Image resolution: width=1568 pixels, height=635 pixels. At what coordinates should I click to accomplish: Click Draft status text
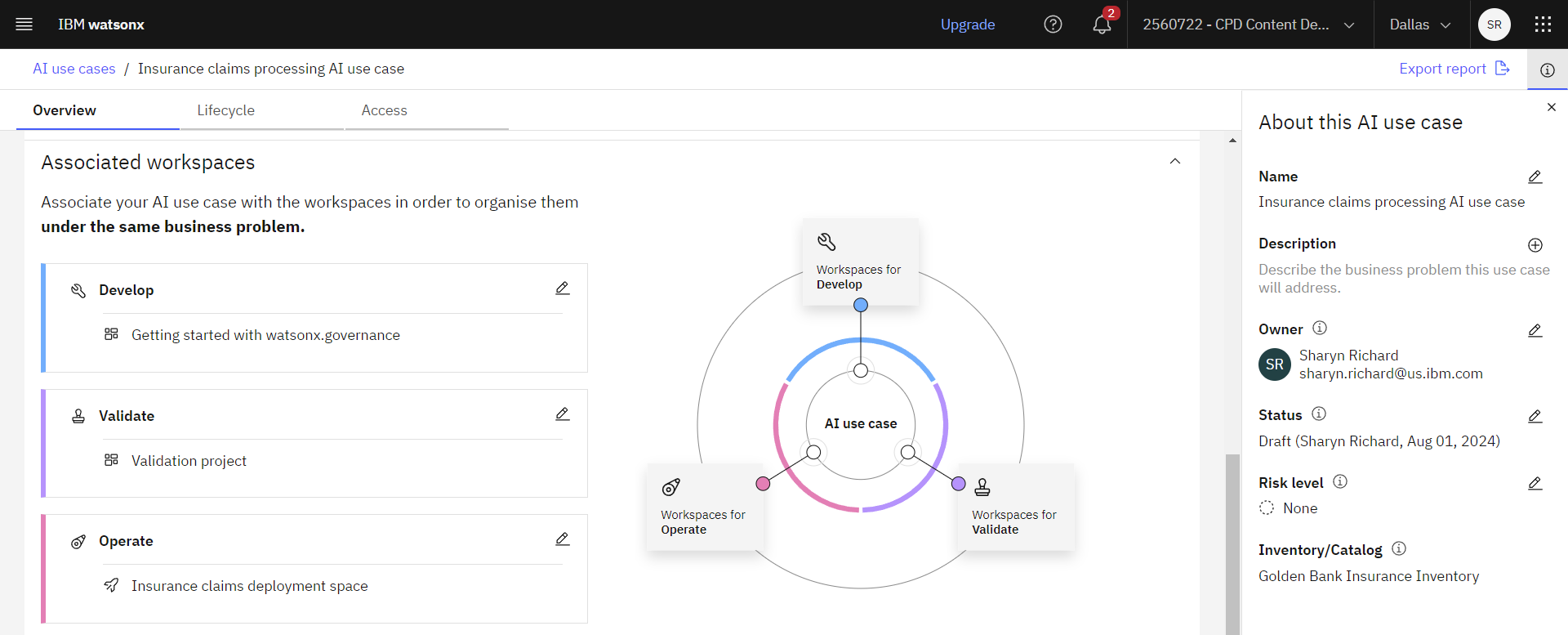[1379, 441]
